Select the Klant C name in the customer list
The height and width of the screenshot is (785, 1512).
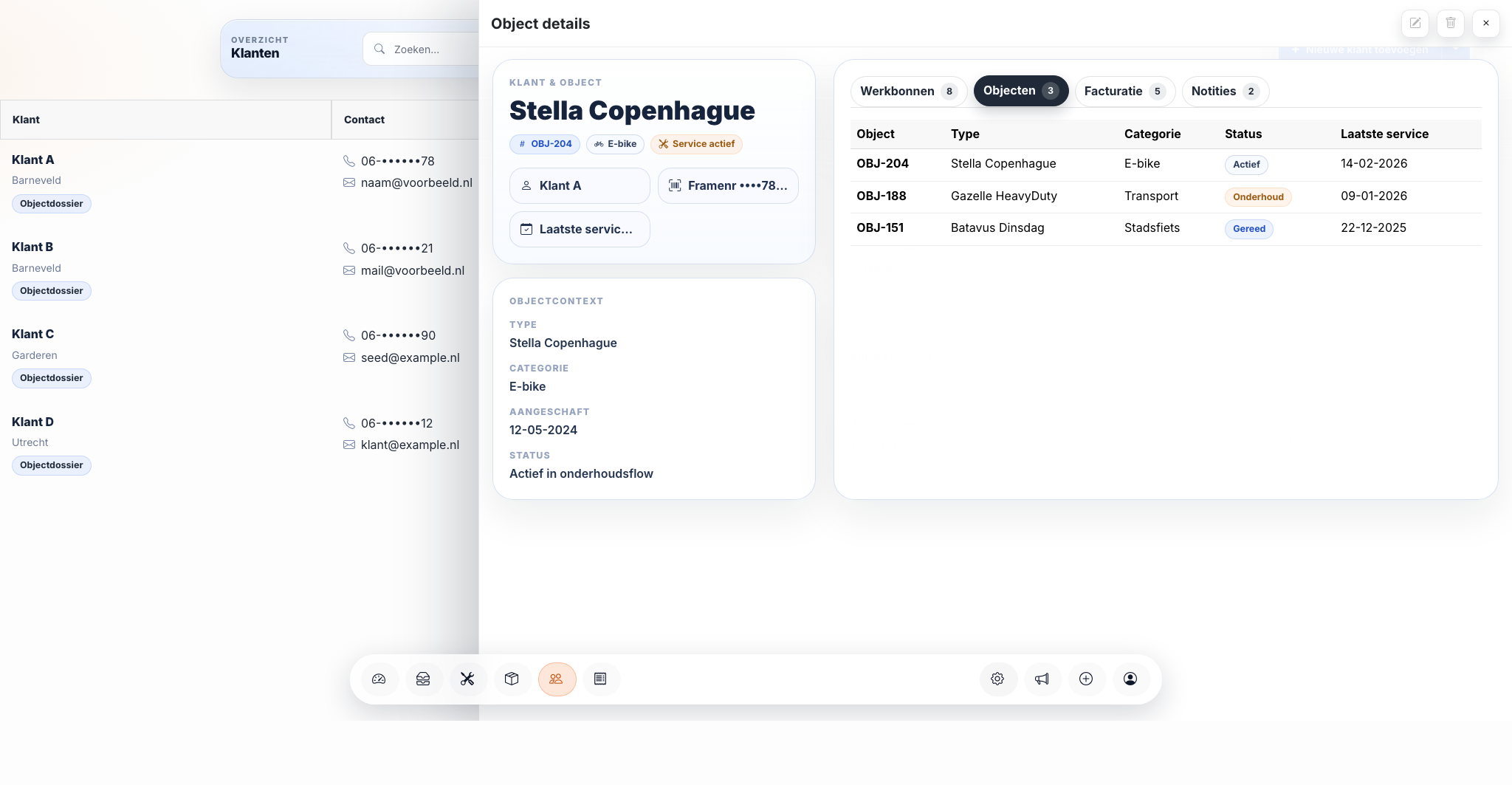(x=32, y=334)
